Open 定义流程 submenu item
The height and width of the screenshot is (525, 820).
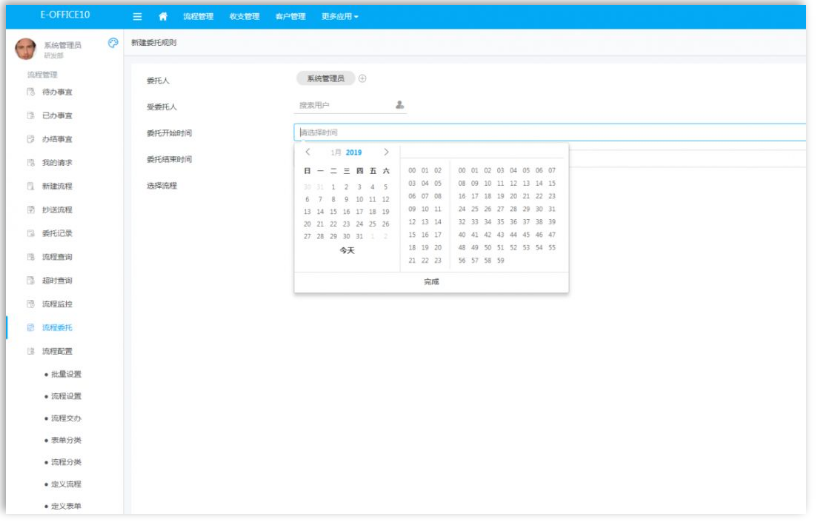click(66, 484)
